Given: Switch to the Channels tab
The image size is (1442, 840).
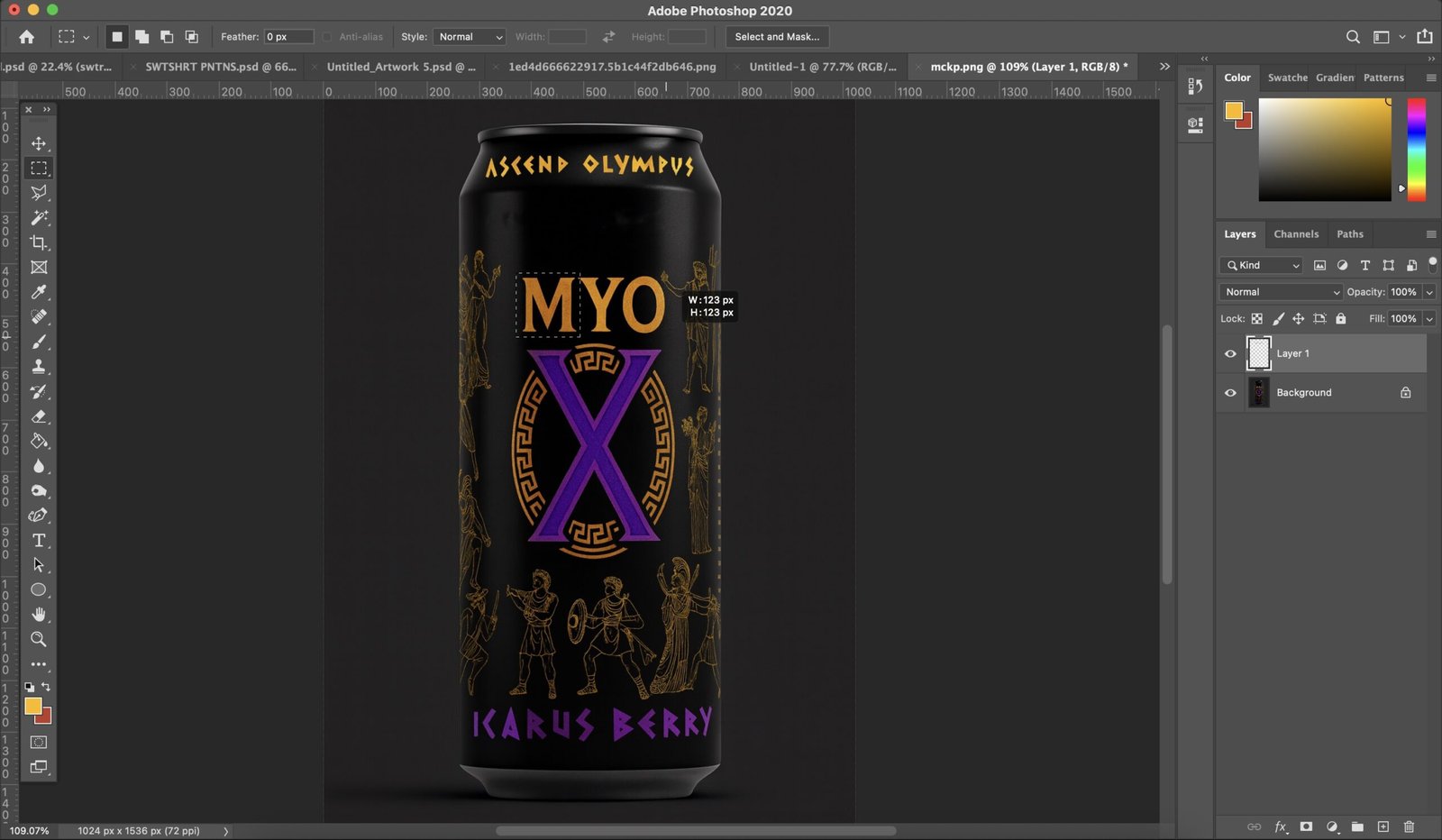Looking at the screenshot, I should [x=1295, y=234].
